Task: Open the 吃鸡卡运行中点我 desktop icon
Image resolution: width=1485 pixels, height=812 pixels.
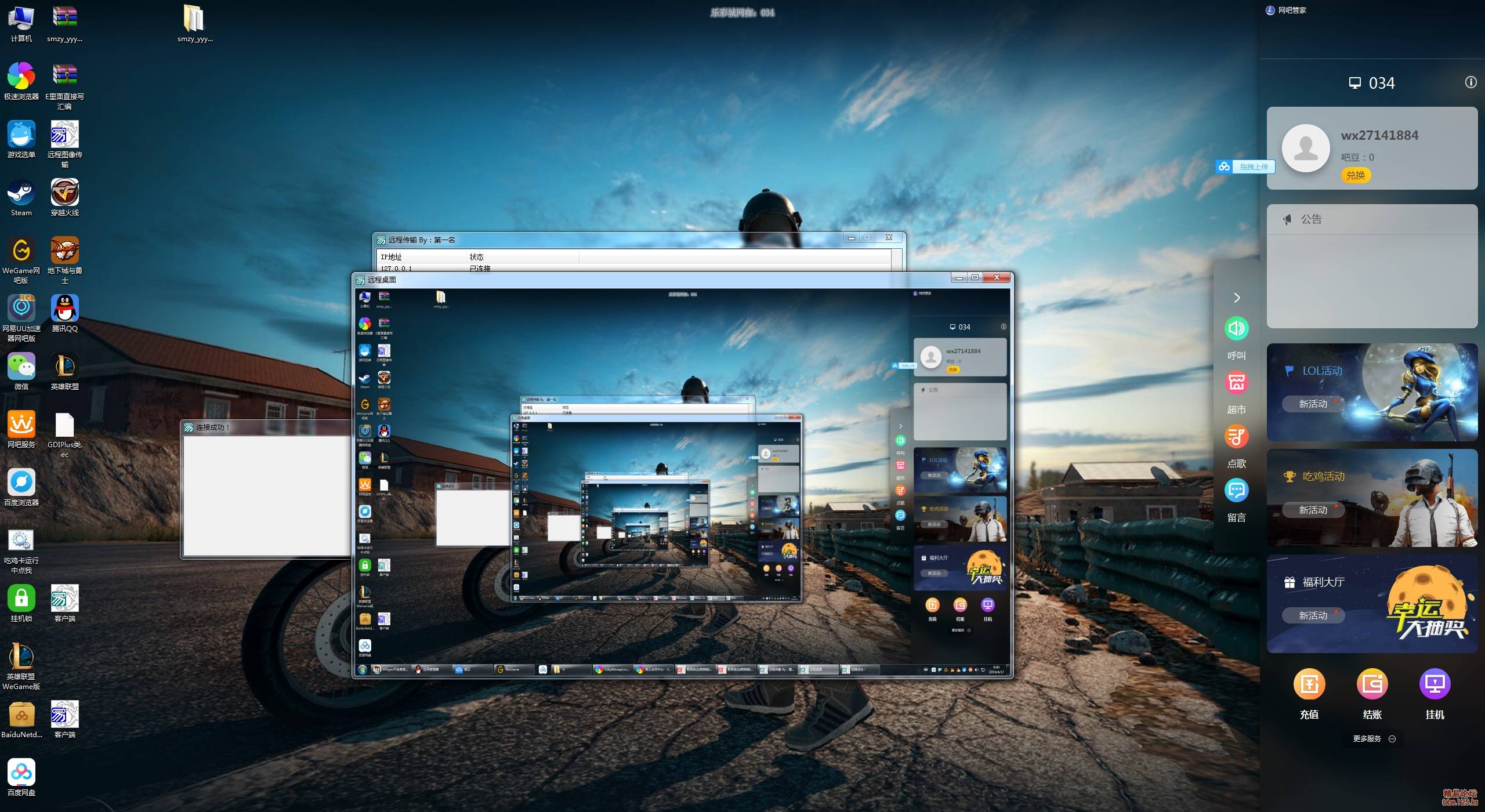Action: pos(21,551)
